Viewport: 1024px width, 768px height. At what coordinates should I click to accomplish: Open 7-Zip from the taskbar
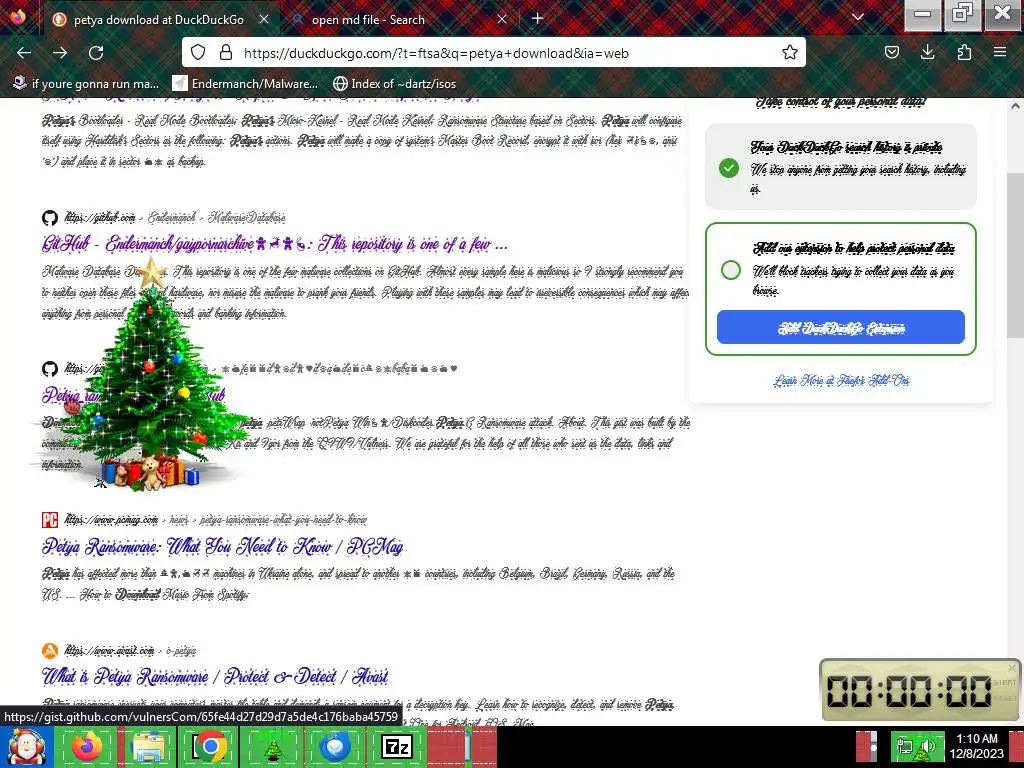click(396, 747)
